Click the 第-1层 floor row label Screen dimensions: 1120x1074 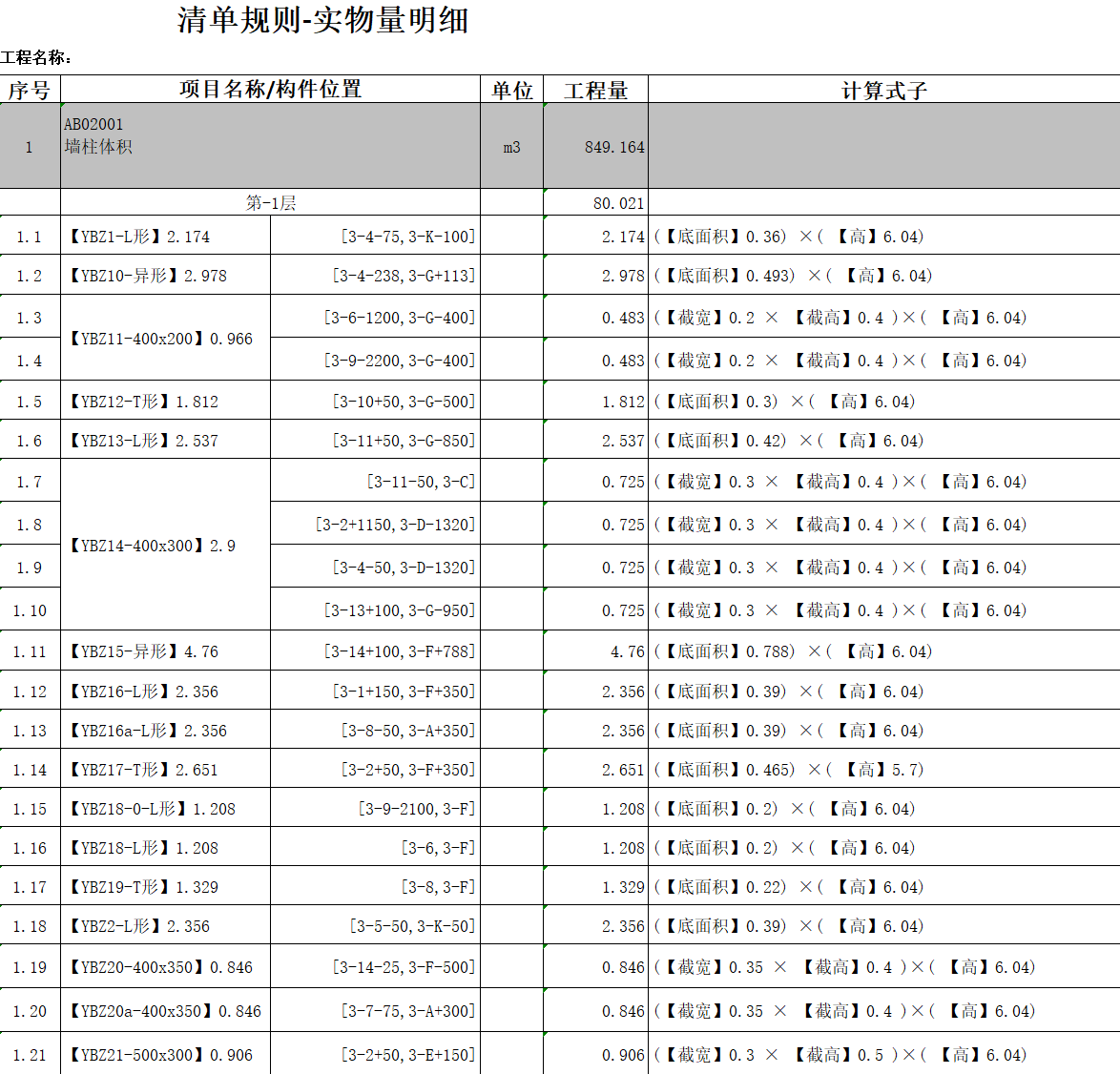tap(270, 203)
